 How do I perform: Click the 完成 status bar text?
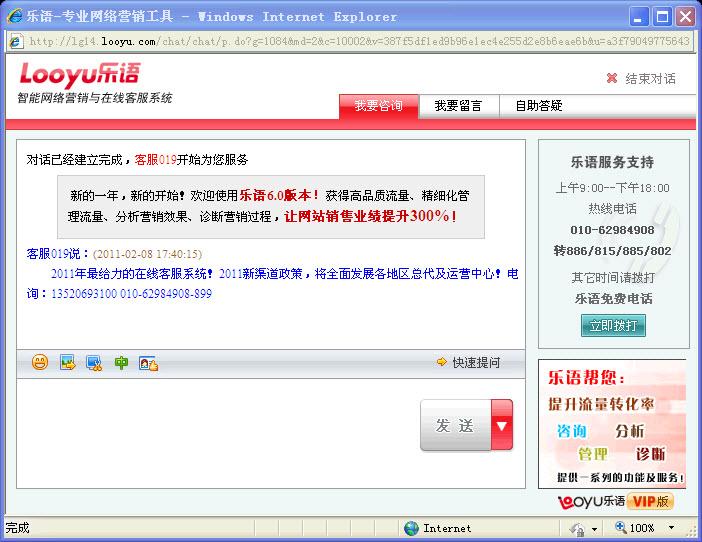(17, 528)
